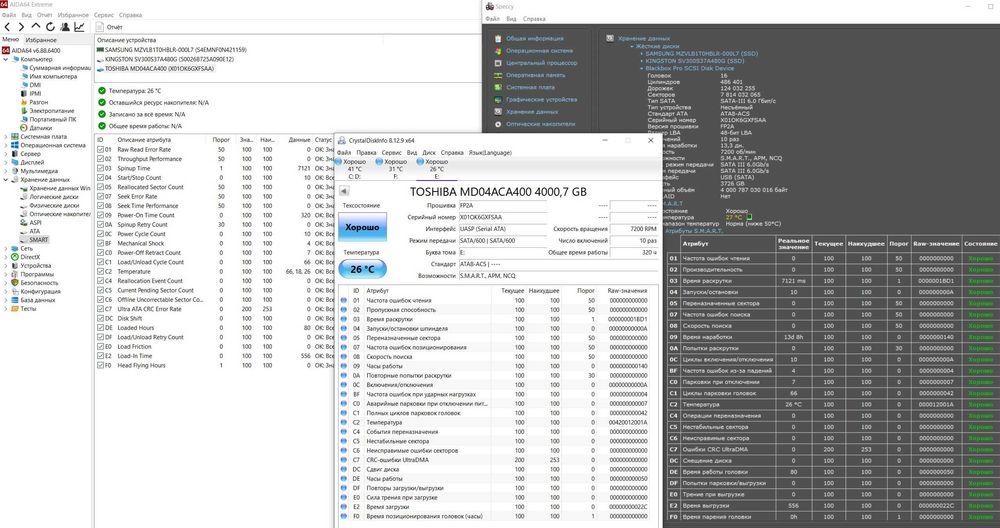Select SMART item in AIDA64 tree
This screenshot has height=528, width=1000.
38,240
